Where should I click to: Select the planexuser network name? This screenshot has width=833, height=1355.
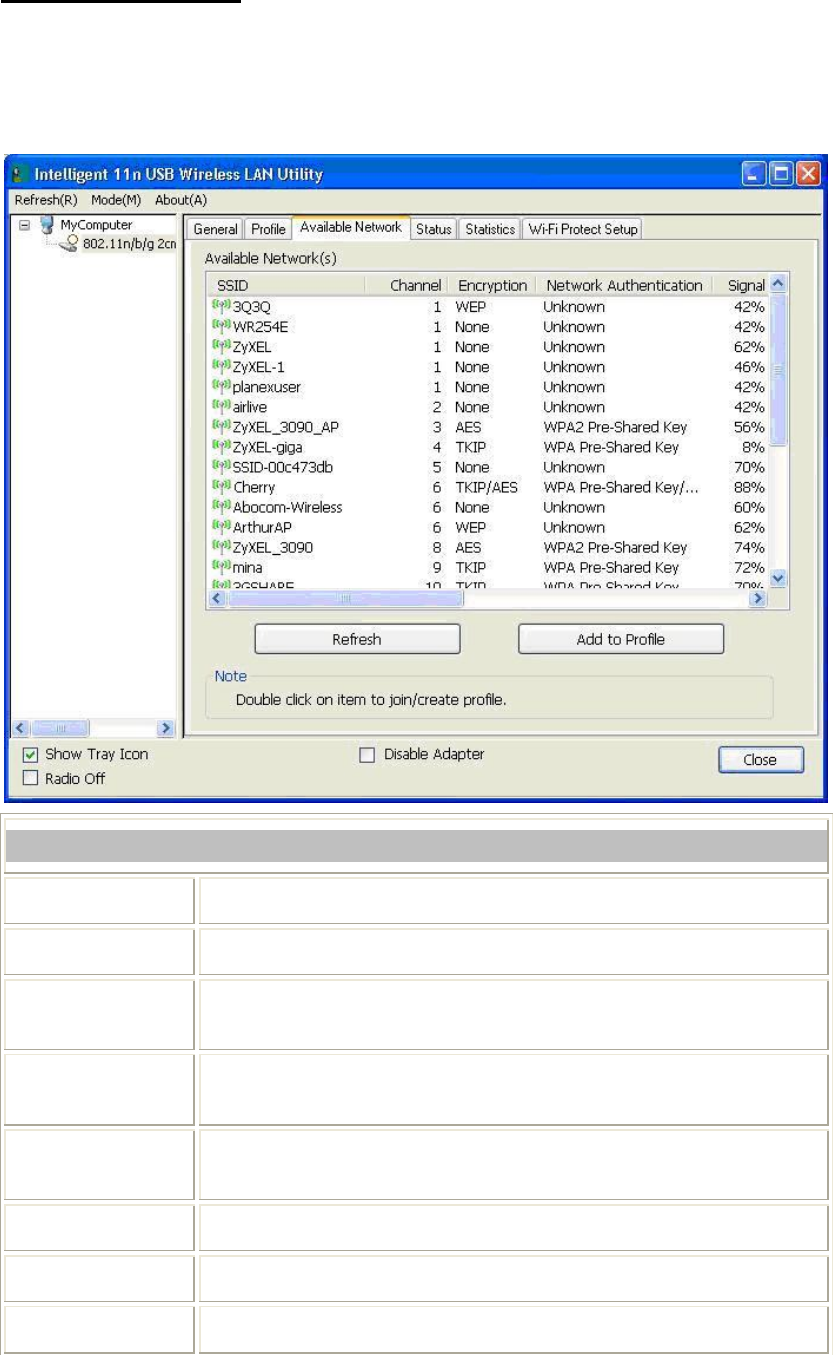pos(267,387)
